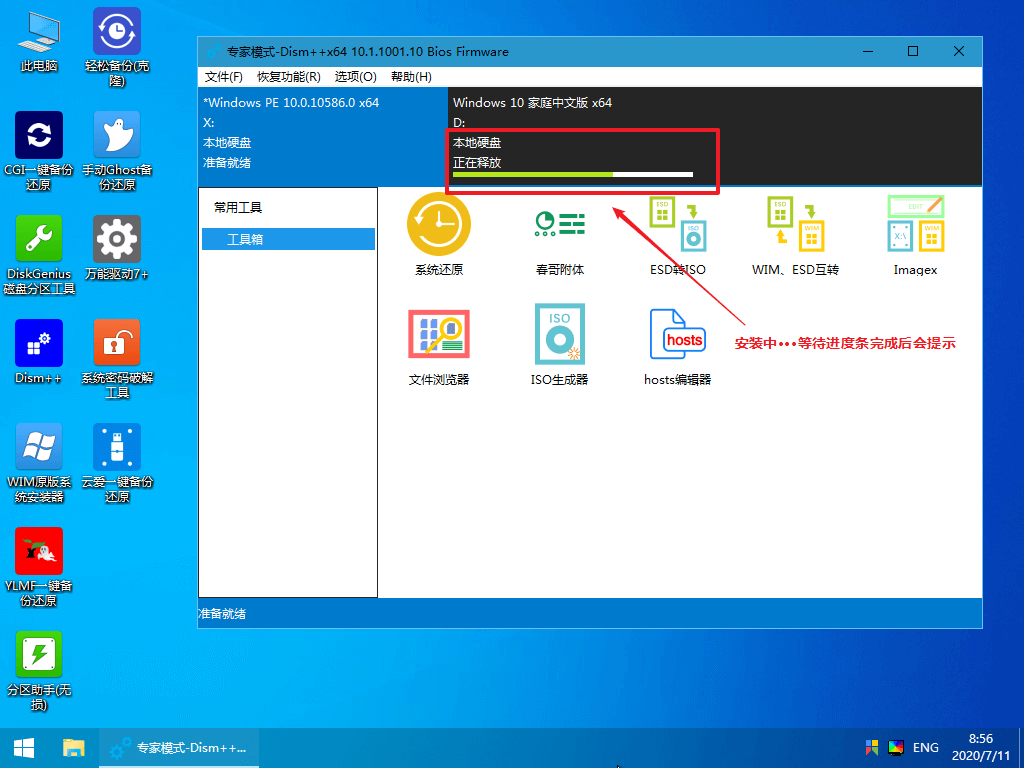Open the 帮助(H) menu

411,77
